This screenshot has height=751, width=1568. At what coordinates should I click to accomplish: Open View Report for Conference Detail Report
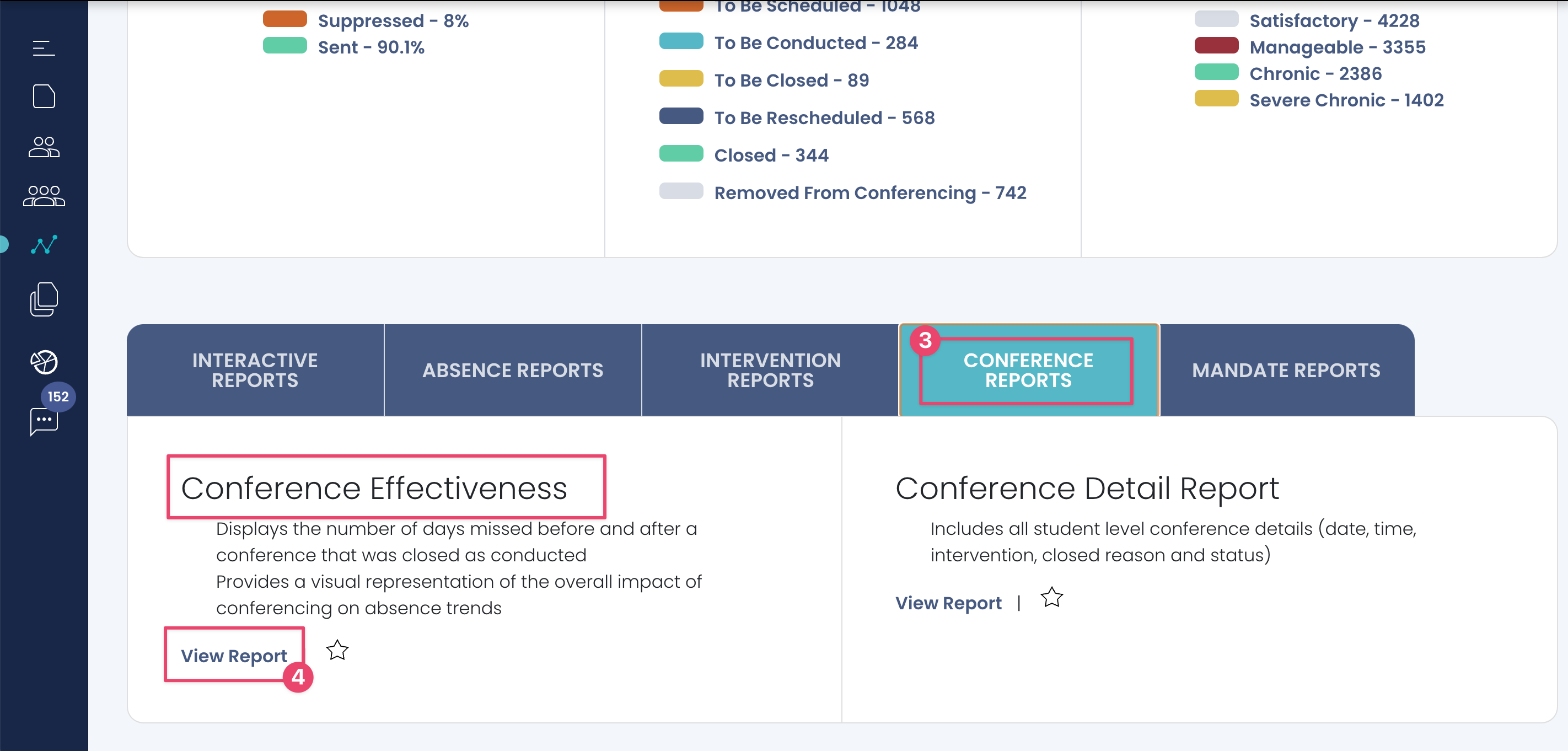[948, 603]
